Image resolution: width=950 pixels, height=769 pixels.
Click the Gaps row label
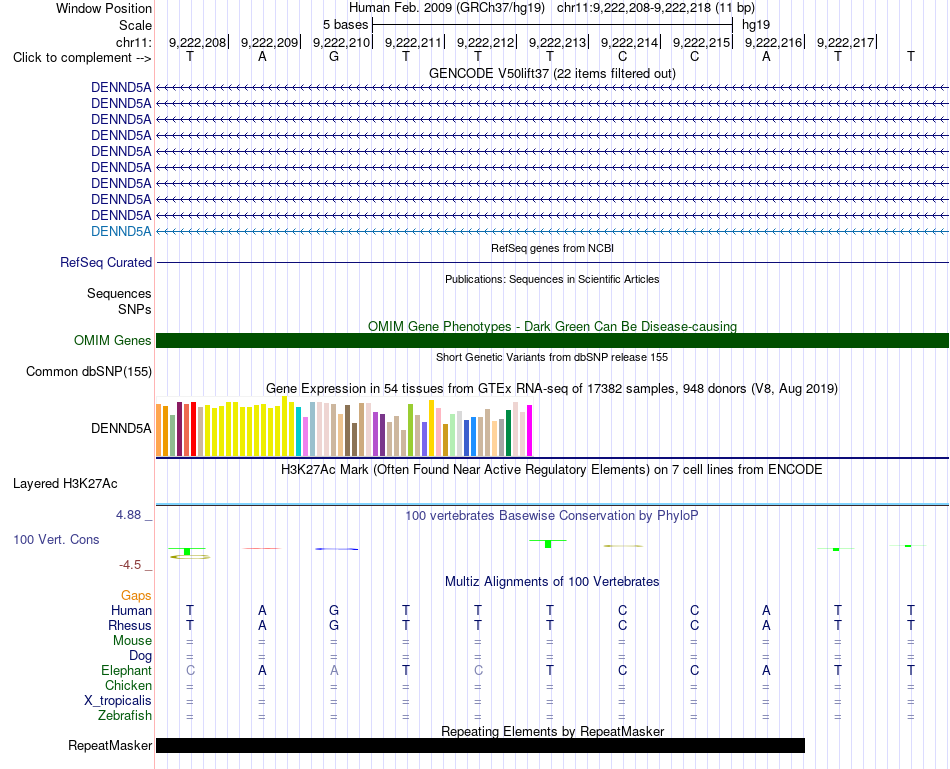(x=136, y=596)
